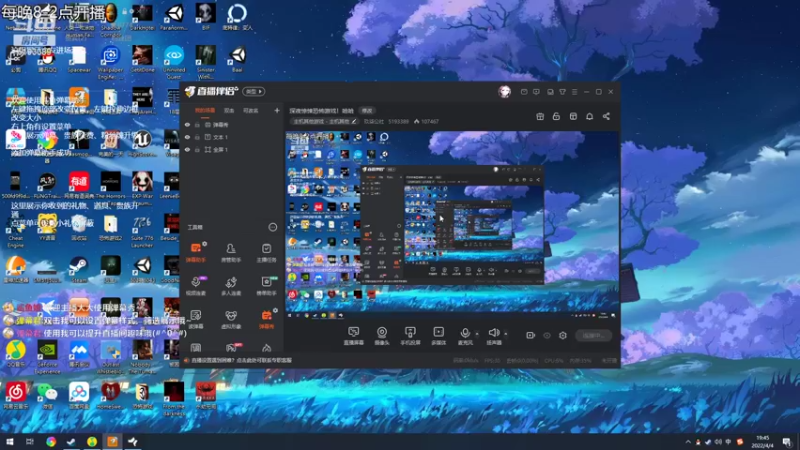This screenshot has width=800, height=450.
Task: Open the 房管助手 tool
Action: click(231, 253)
